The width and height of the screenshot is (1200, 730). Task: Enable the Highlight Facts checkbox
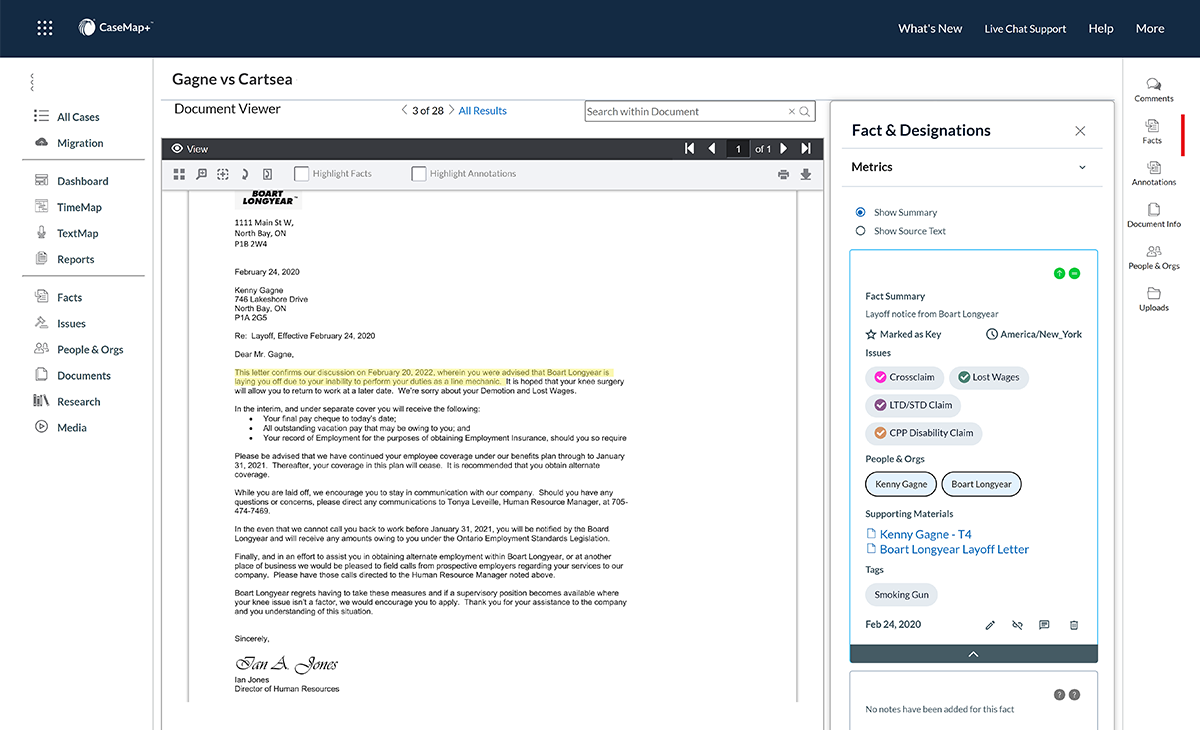coord(301,172)
